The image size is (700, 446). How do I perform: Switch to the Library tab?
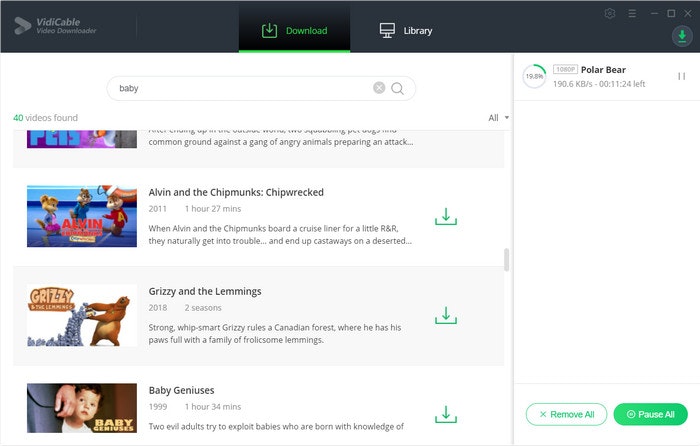pyautogui.click(x=406, y=30)
